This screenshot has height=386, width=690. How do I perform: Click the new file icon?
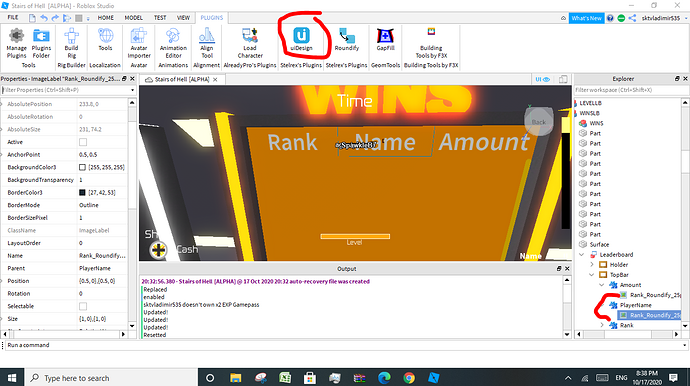pyautogui.click(x=32, y=18)
